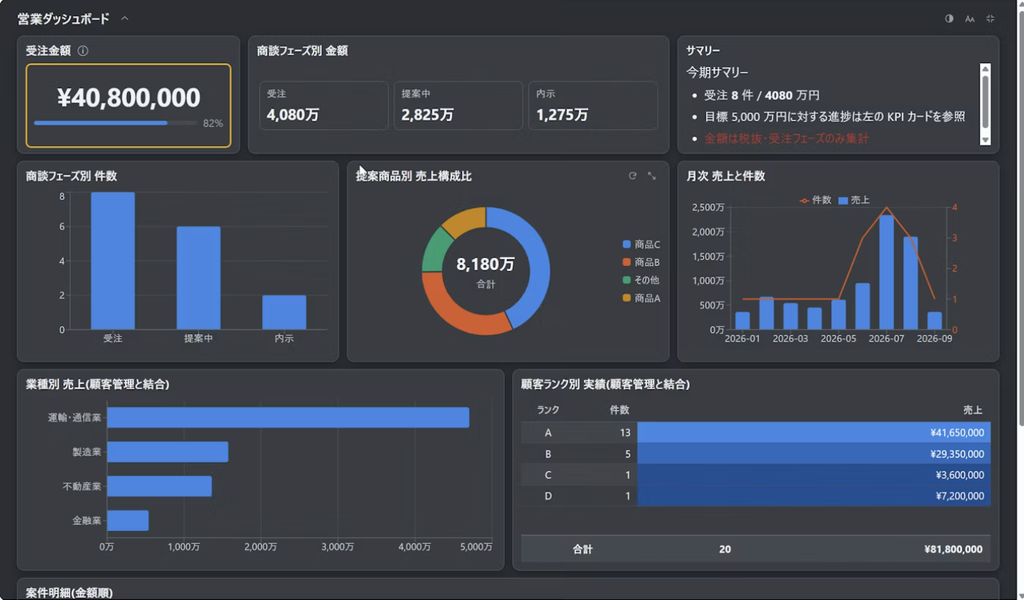Toggle the その他 legend entry
Image resolution: width=1024 pixels, height=600 pixels.
point(641,280)
